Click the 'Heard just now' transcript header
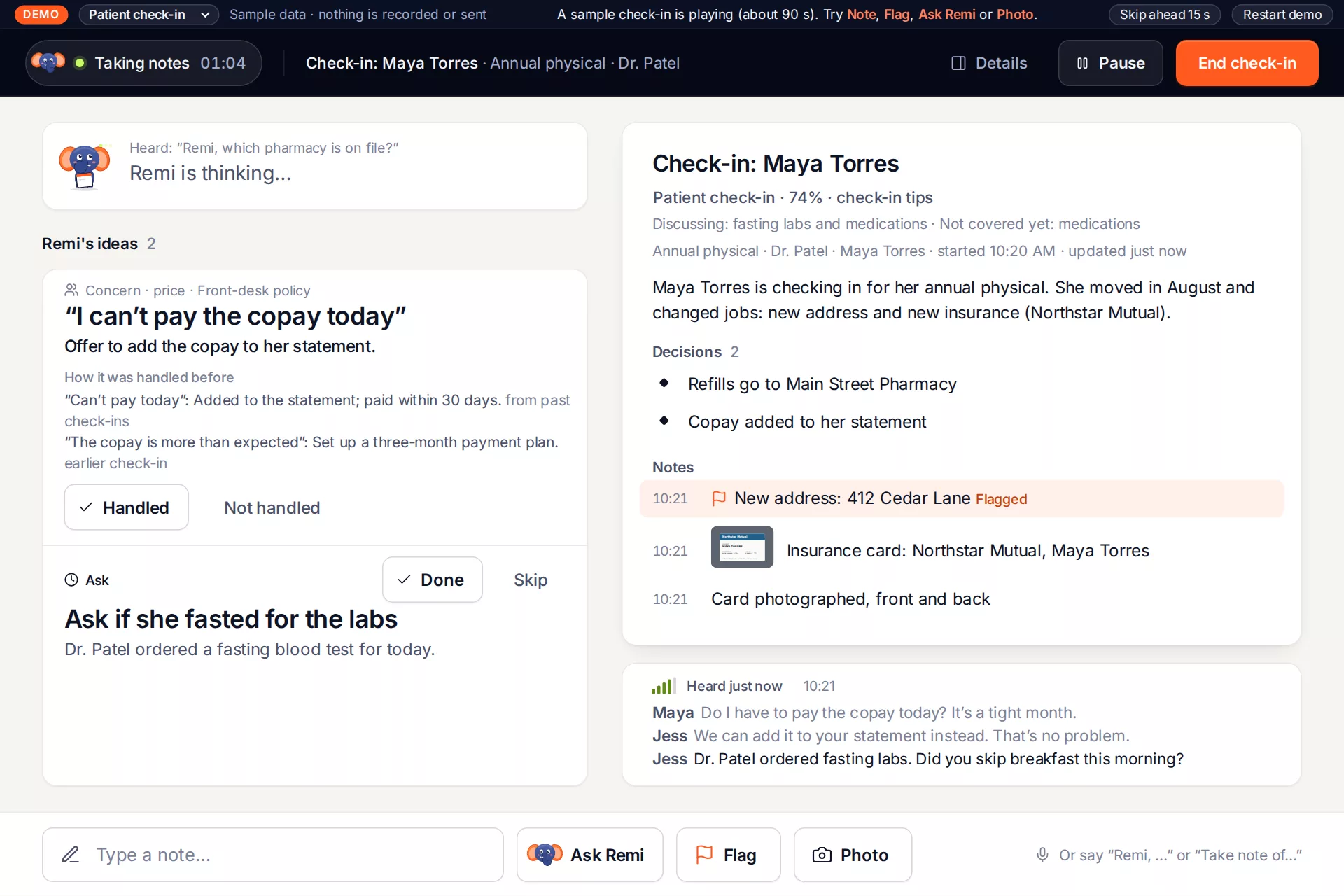The height and width of the screenshot is (896, 1344). (x=734, y=686)
